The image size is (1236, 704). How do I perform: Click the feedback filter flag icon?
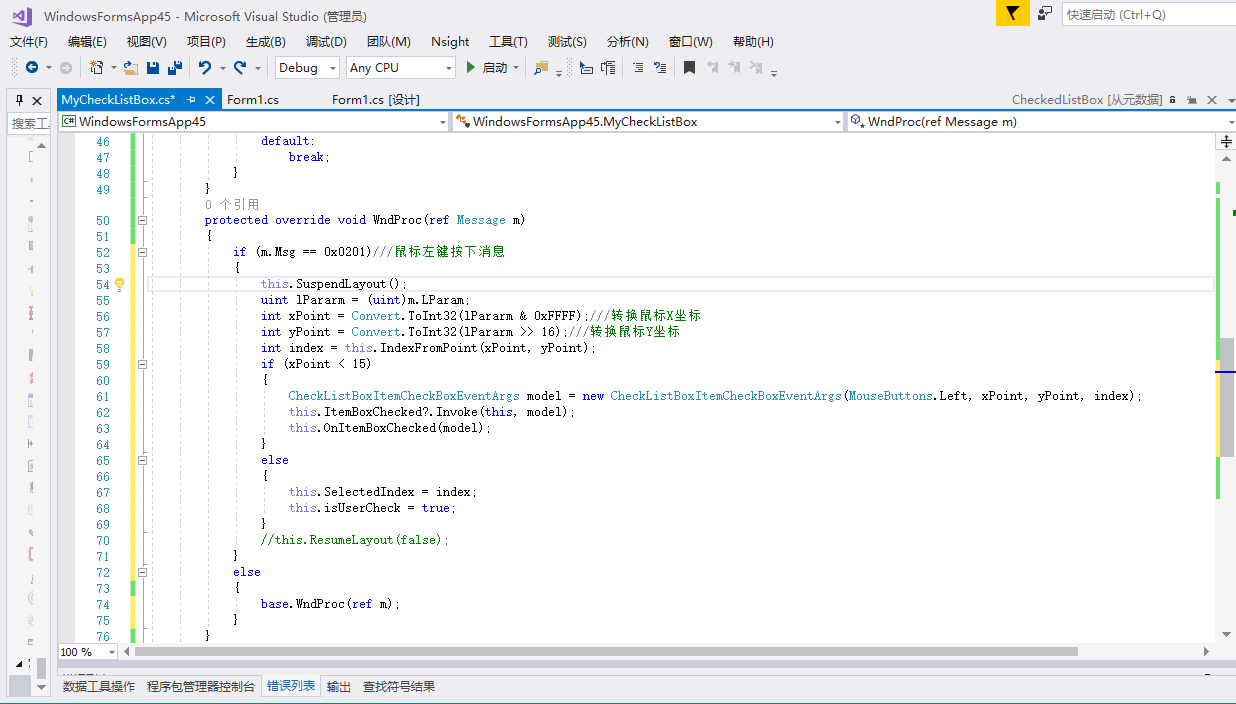[x=1012, y=13]
